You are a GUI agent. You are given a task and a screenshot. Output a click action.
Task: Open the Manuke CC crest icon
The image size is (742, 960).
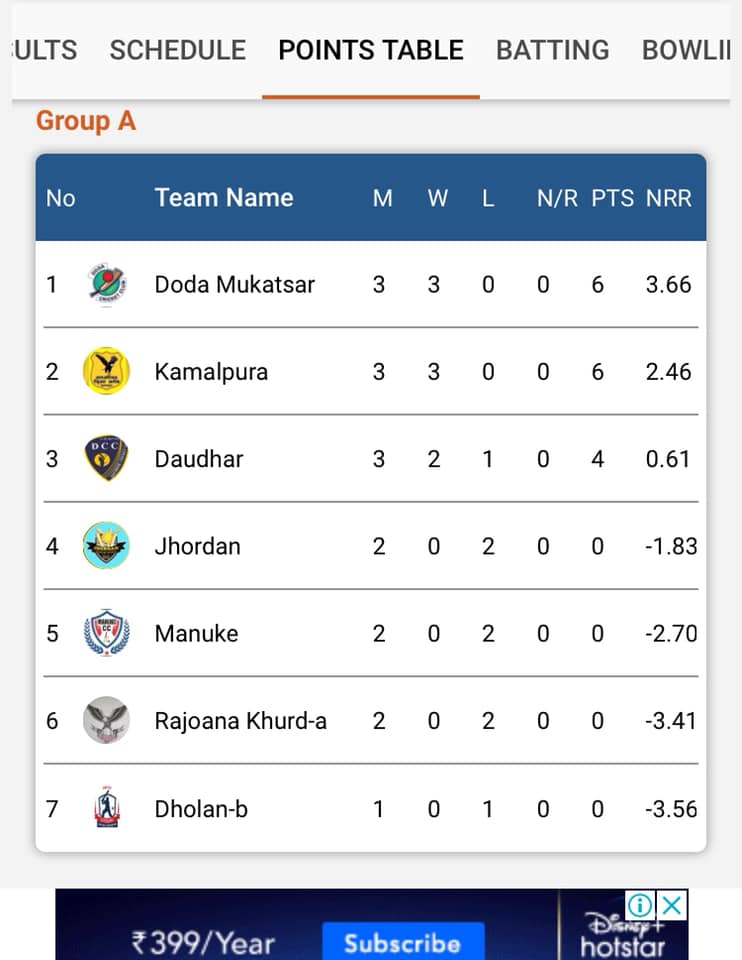pos(107,633)
